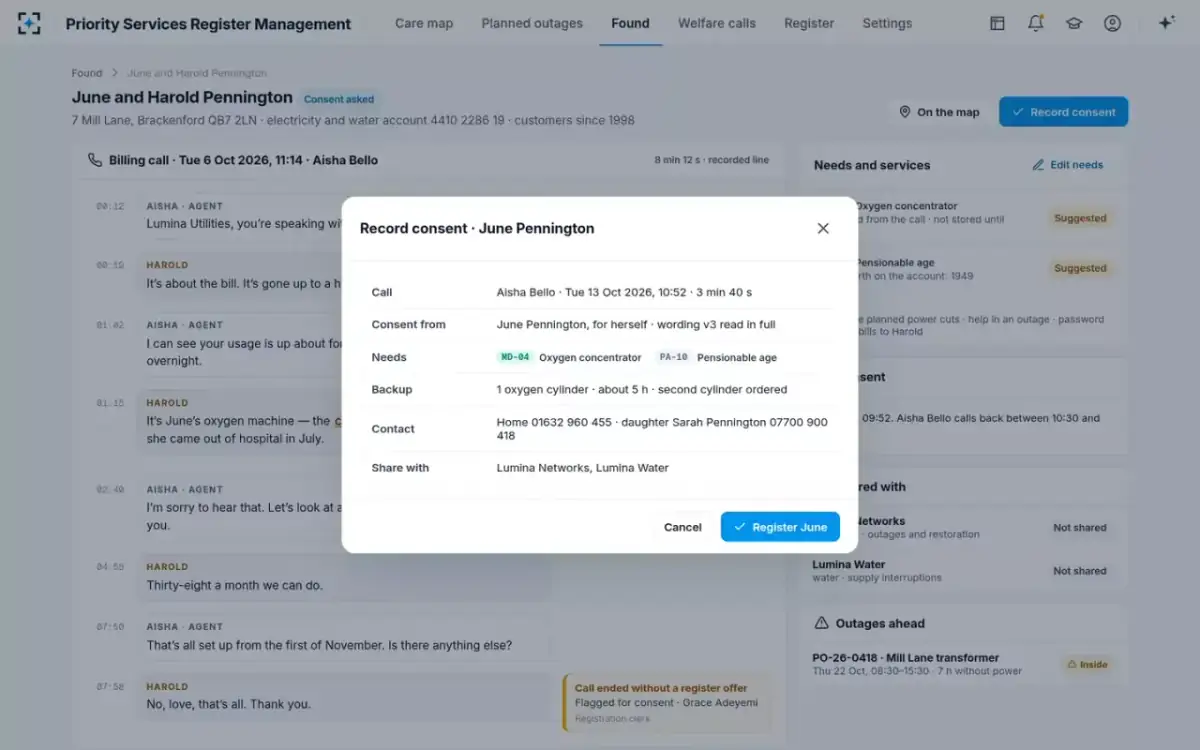Click the Backup value about oxygen cylinder
This screenshot has height=750, width=1200.
pyautogui.click(x=642, y=389)
